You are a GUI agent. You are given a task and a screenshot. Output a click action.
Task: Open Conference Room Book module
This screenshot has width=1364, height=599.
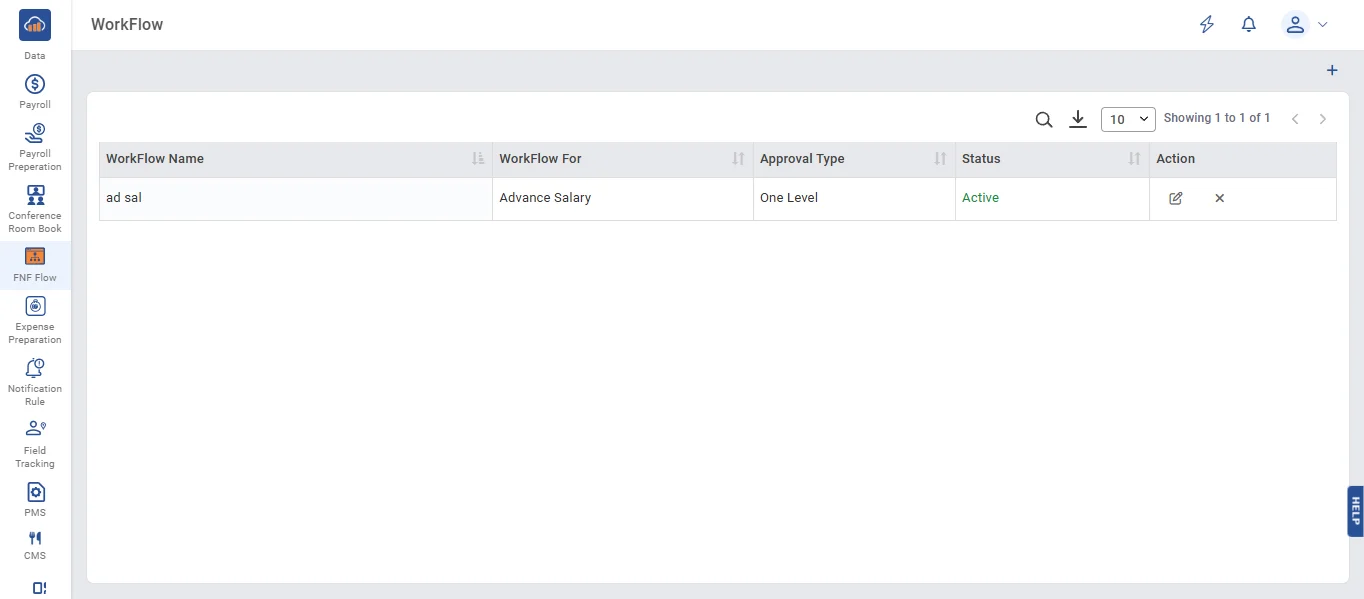coord(35,209)
